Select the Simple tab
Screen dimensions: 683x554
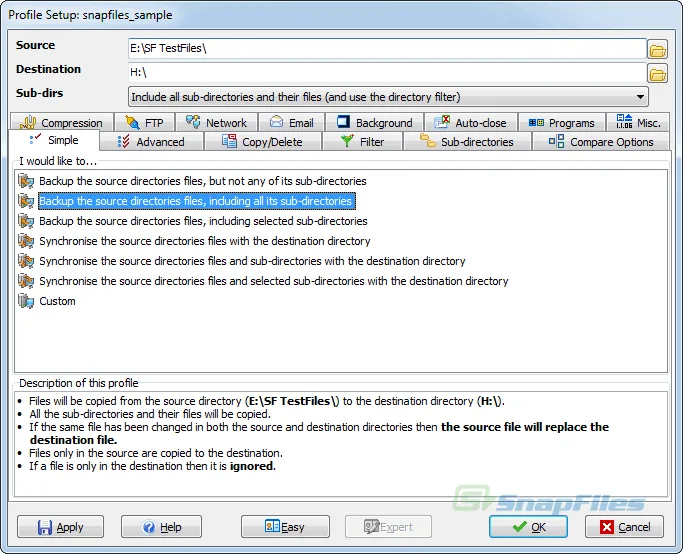(x=54, y=140)
